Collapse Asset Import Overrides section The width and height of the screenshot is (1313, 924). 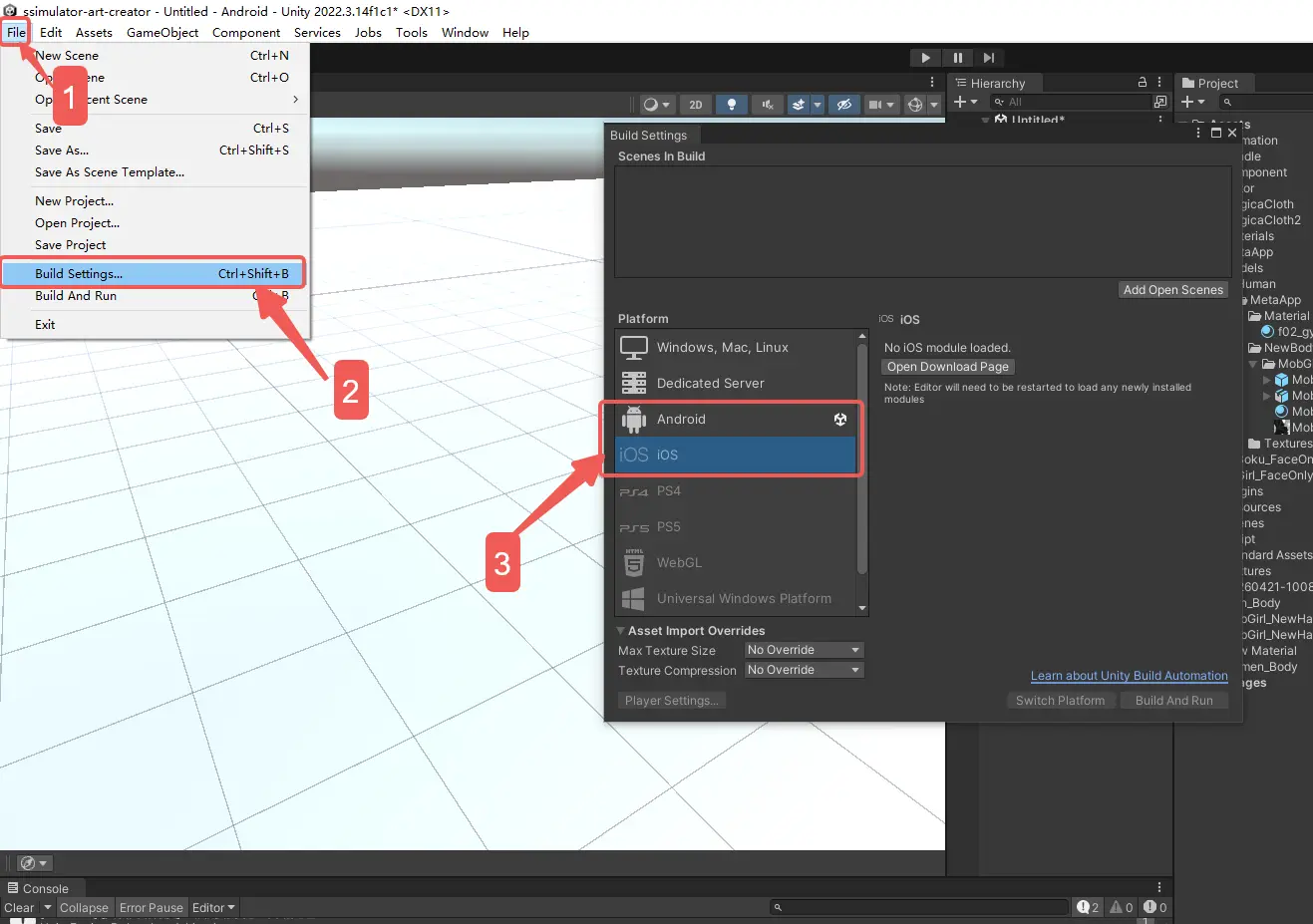pyautogui.click(x=620, y=631)
